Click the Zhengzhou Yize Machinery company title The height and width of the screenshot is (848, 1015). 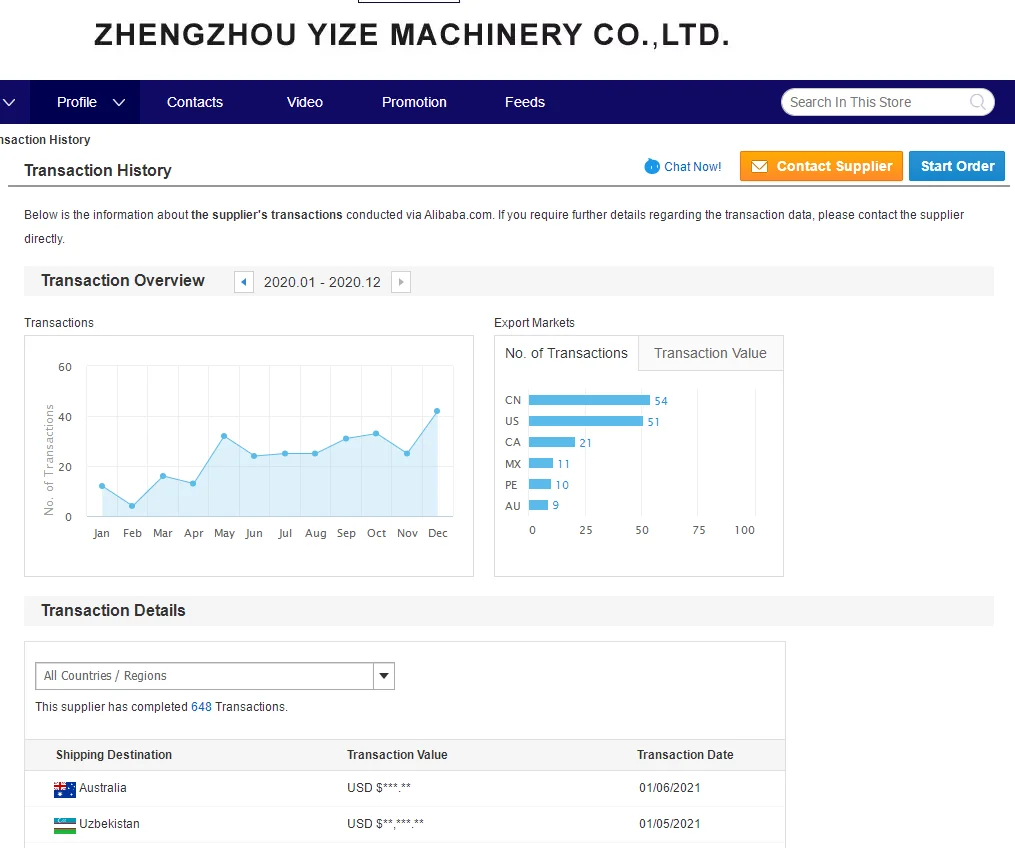[412, 35]
